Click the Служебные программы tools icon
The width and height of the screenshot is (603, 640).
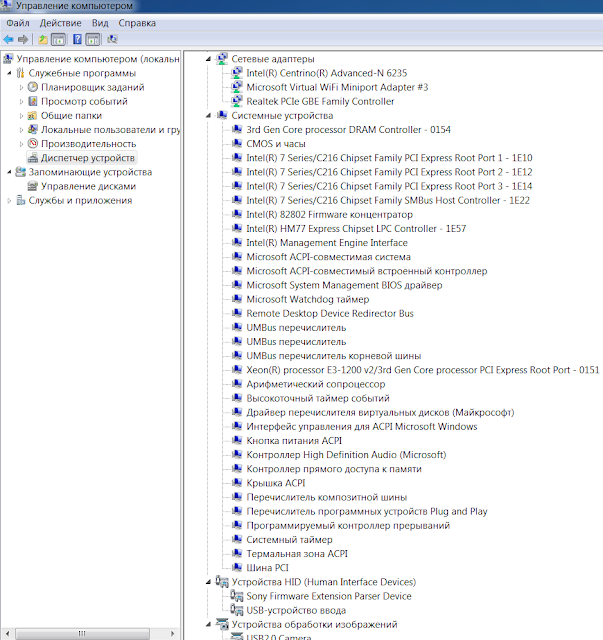click(20, 73)
